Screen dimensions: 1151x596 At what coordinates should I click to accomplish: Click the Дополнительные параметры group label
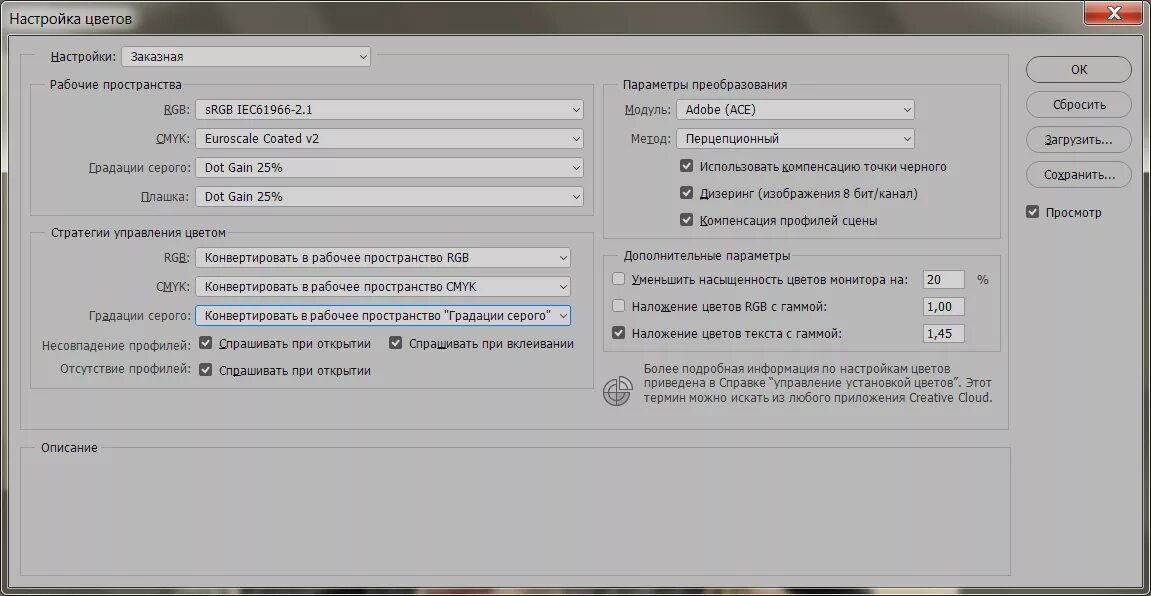(x=707, y=256)
